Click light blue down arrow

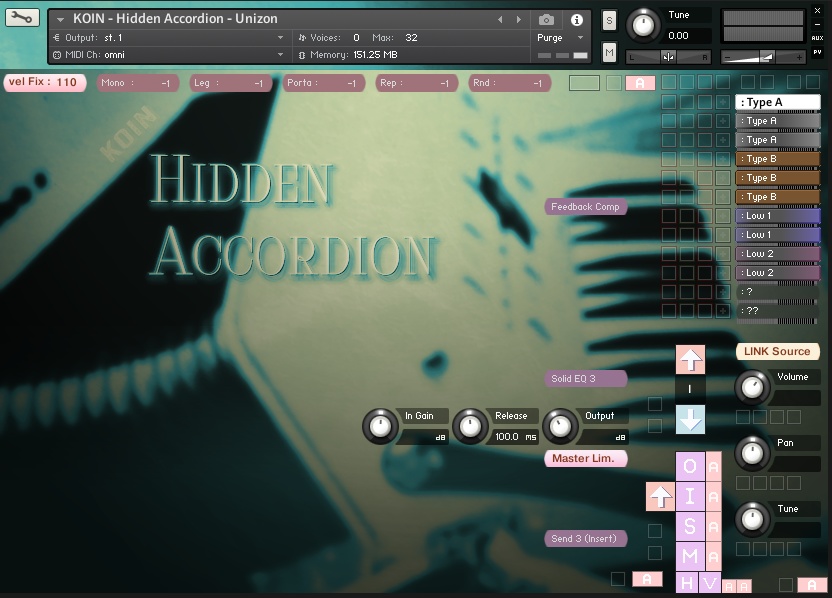click(x=690, y=419)
